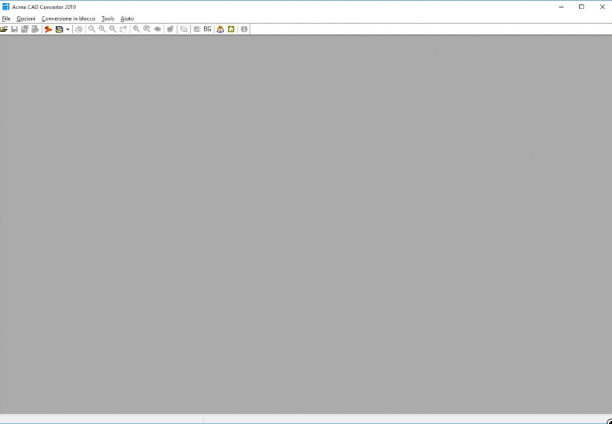Click the second magnifier zoom icon
The height and width of the screenshot is (424, 612).
coord(102,29)
